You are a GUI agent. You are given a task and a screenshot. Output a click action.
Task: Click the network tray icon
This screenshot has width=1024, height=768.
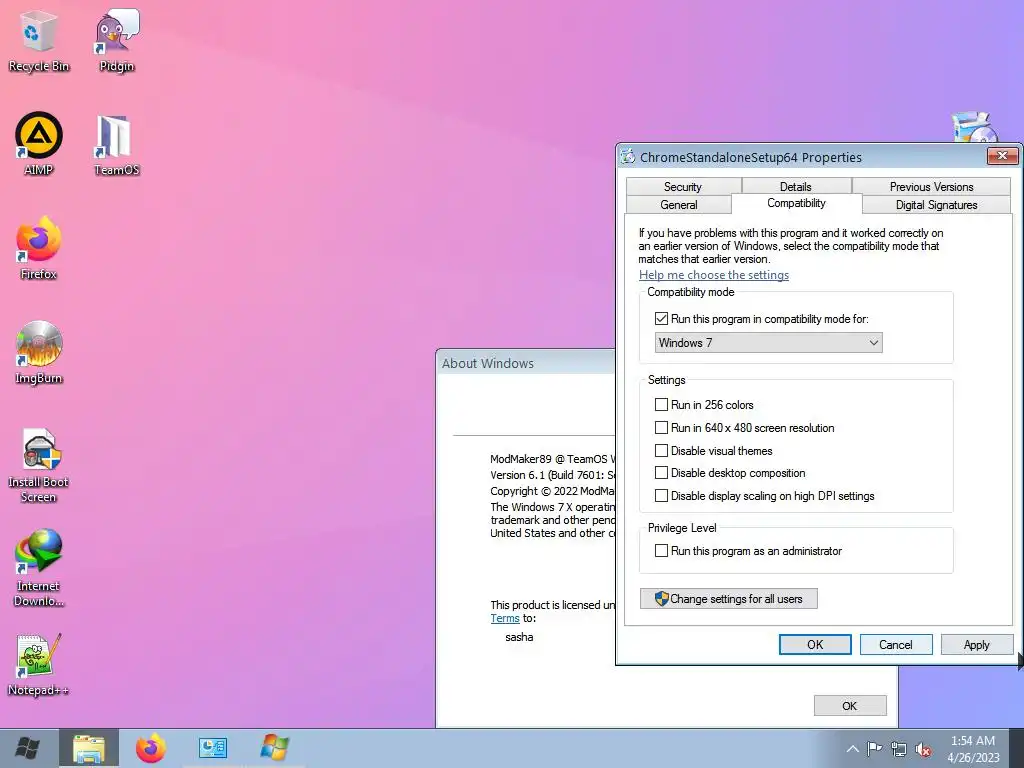click(x=899, y=748)
